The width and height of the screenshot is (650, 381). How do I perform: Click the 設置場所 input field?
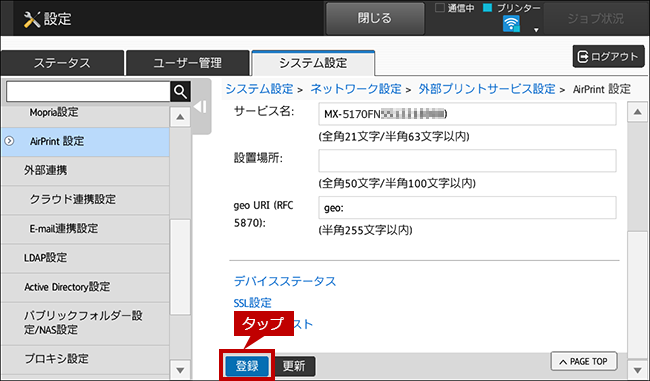pos(467,161)
